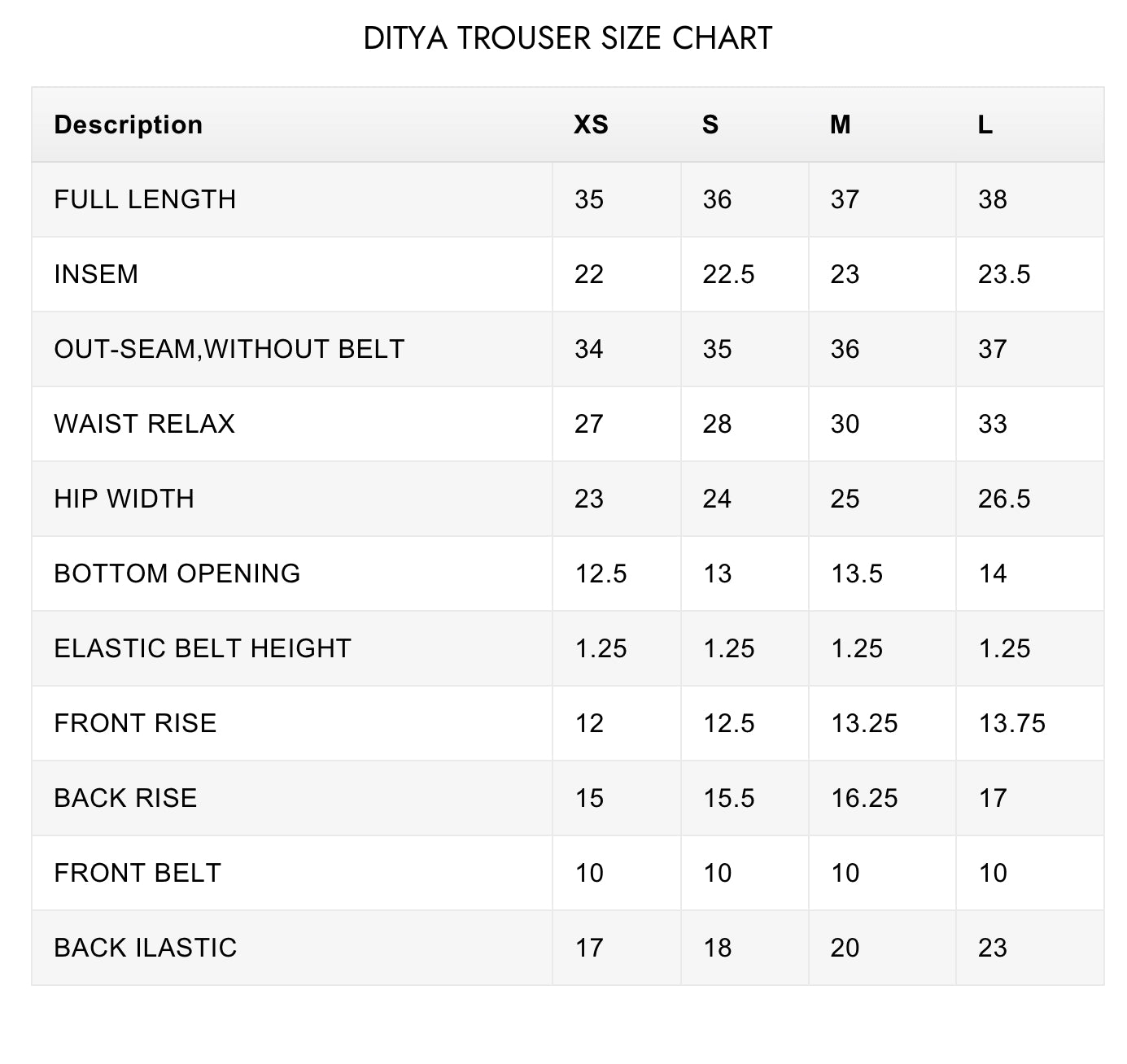Click the Description column header
This screenshot has width=1127, height=1064.
[x=128, y=124]
